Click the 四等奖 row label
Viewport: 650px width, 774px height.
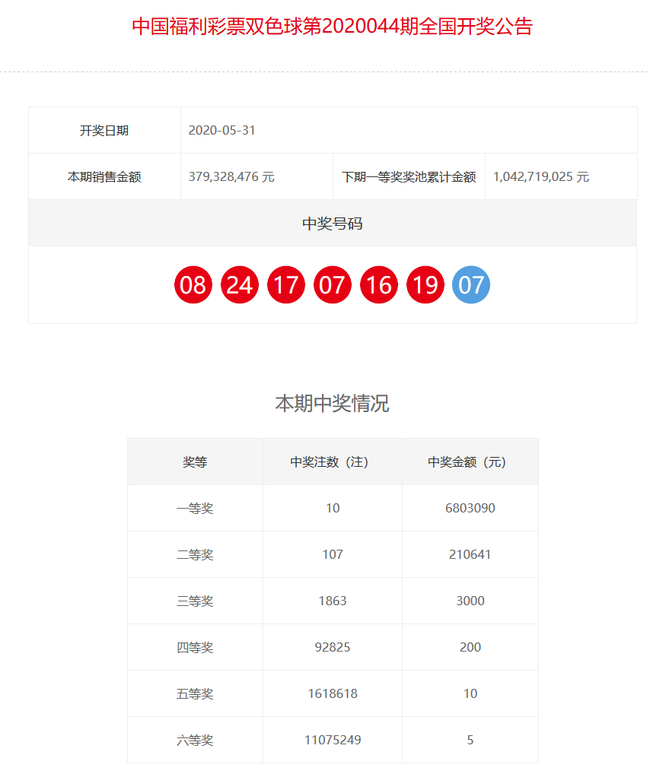tap(195, 648)
